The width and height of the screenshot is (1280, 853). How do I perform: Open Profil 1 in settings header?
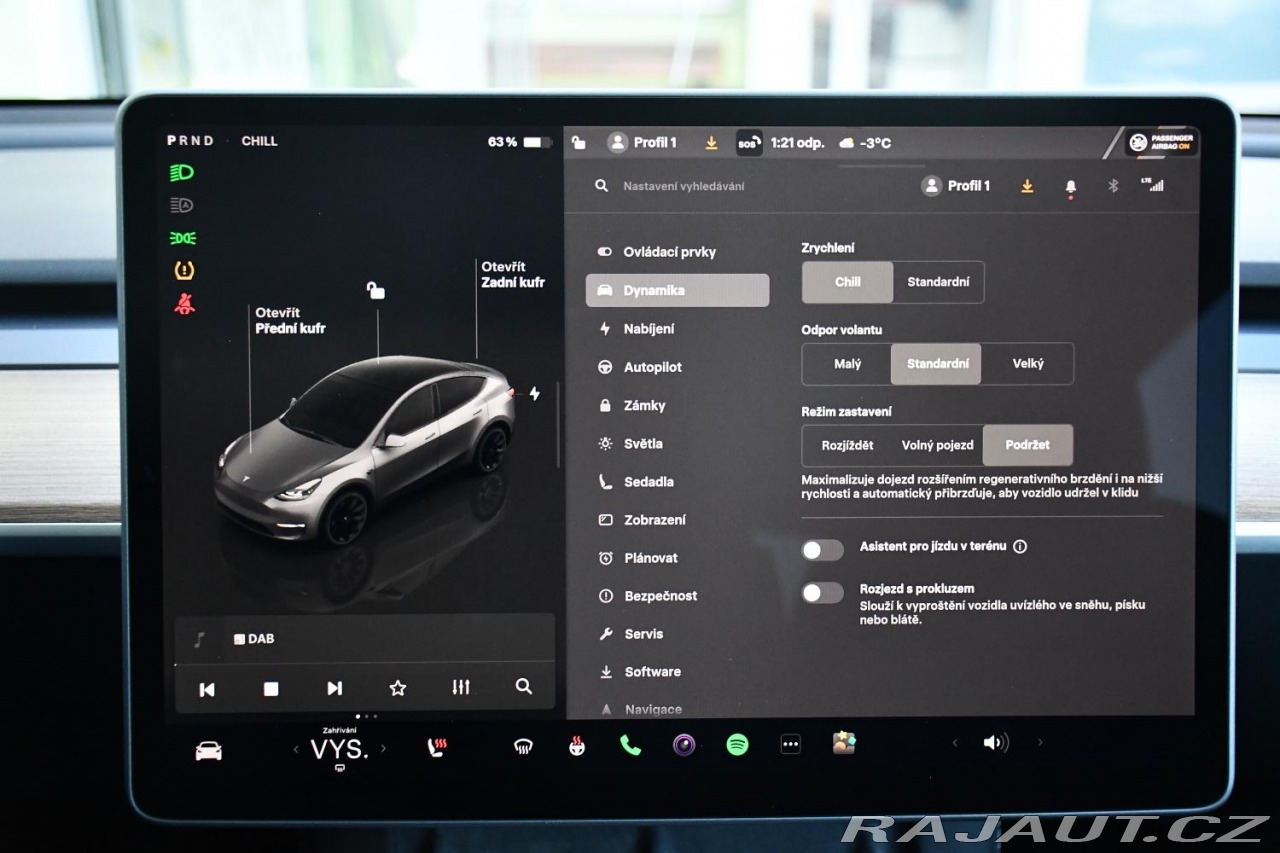(956, 186)
